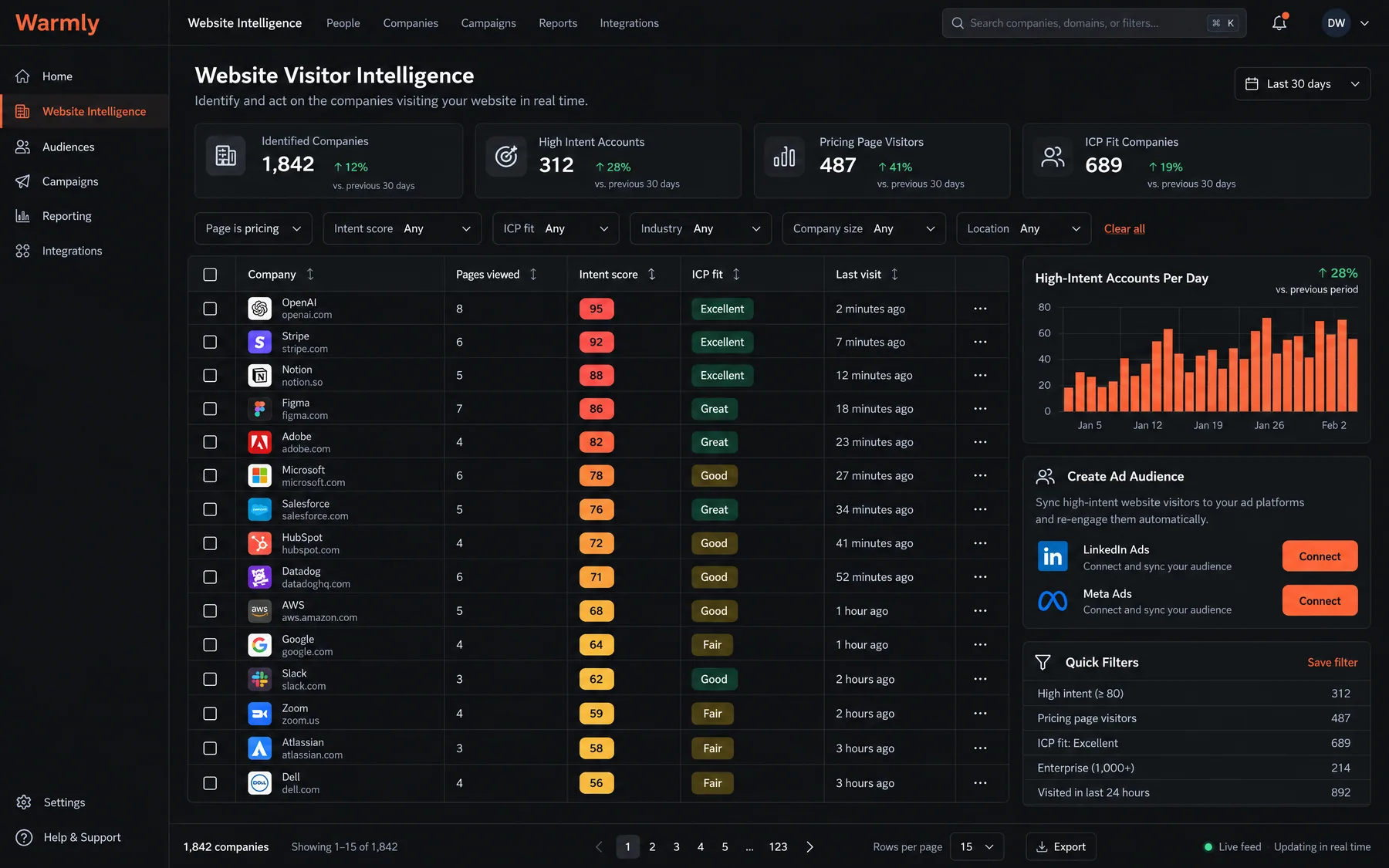Click the search companies input field
1389x868 pixels.
[x=1093, y=23]
